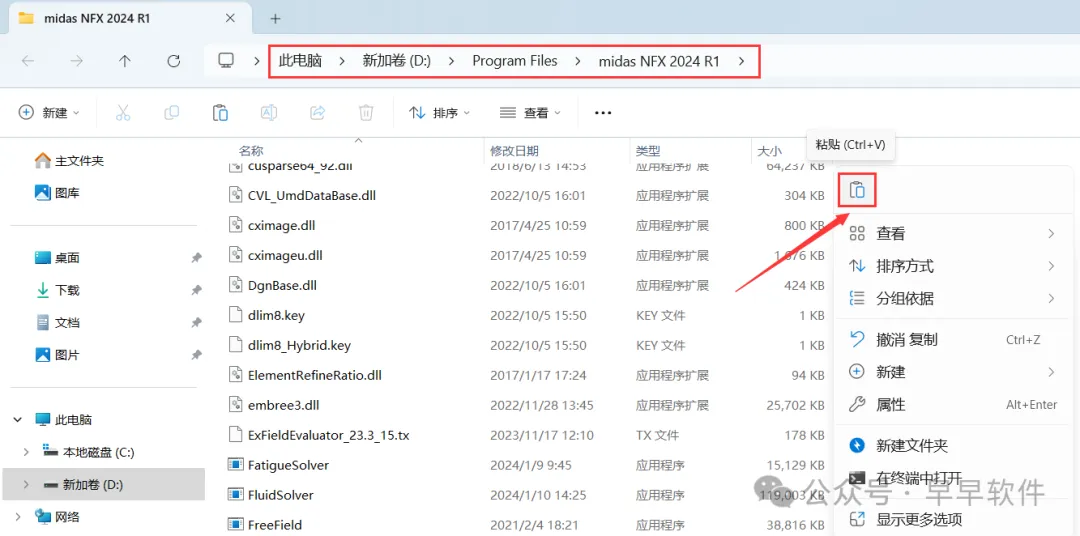Click the Gallery icon in sidebar
Viewport: 1080px width, 536px height.
43,193
